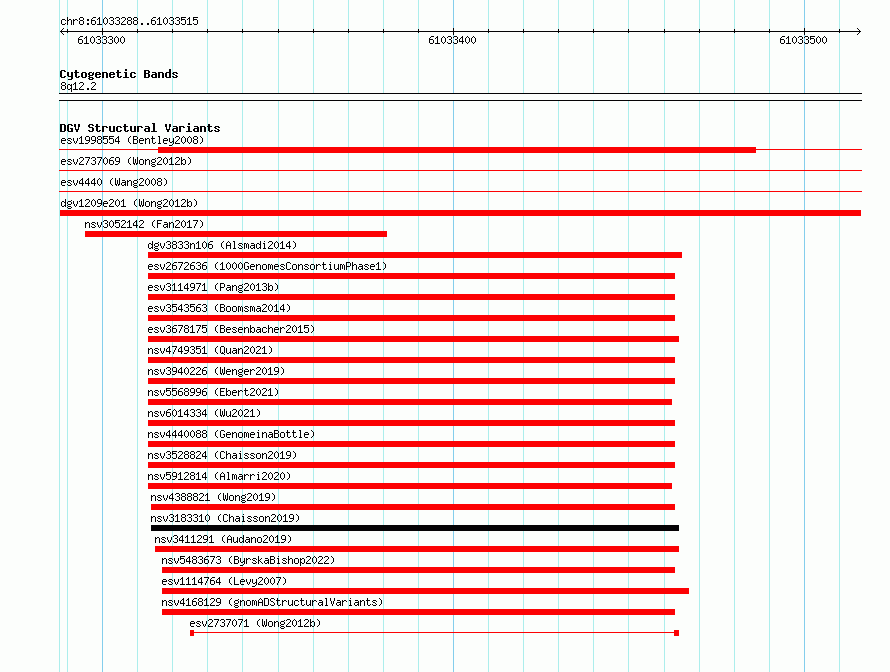Click nsv3528824 (Chaisson2019) label
This screenshot has width=890, height=672.
222,455
